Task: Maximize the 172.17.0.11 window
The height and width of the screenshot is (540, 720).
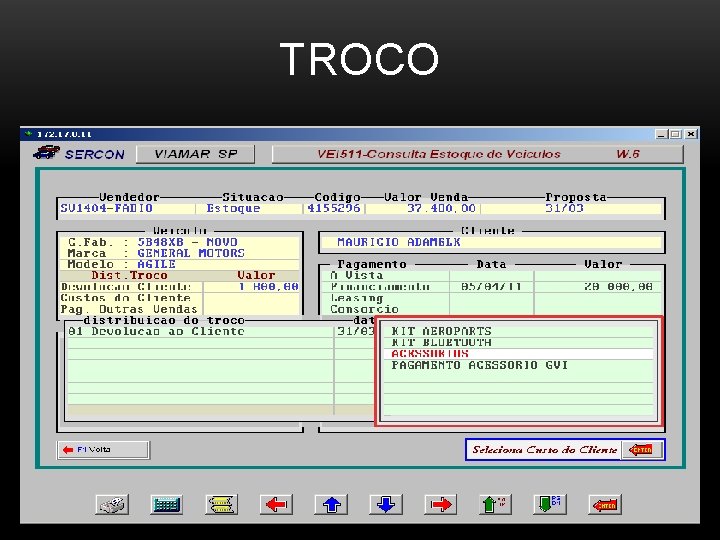Action: tap(675, 134)
